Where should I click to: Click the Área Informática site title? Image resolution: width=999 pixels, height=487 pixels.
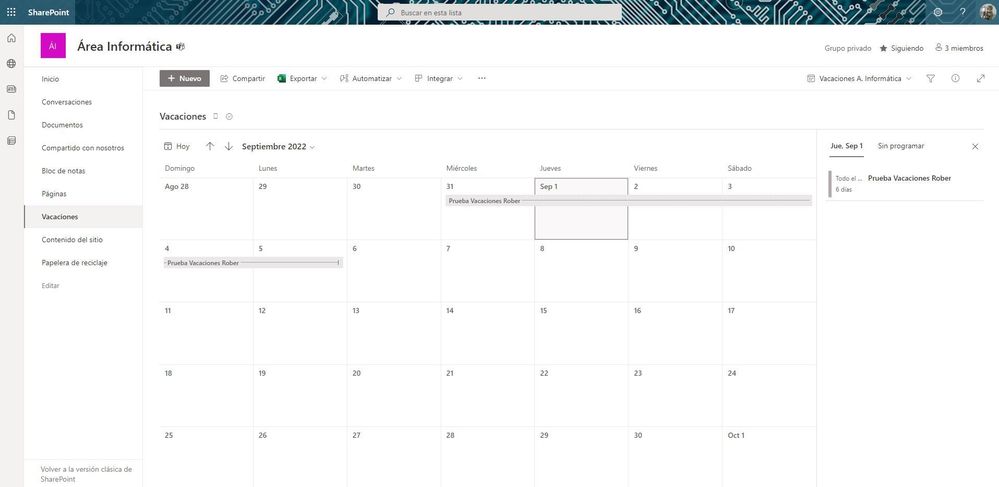(x=125, y=47)
